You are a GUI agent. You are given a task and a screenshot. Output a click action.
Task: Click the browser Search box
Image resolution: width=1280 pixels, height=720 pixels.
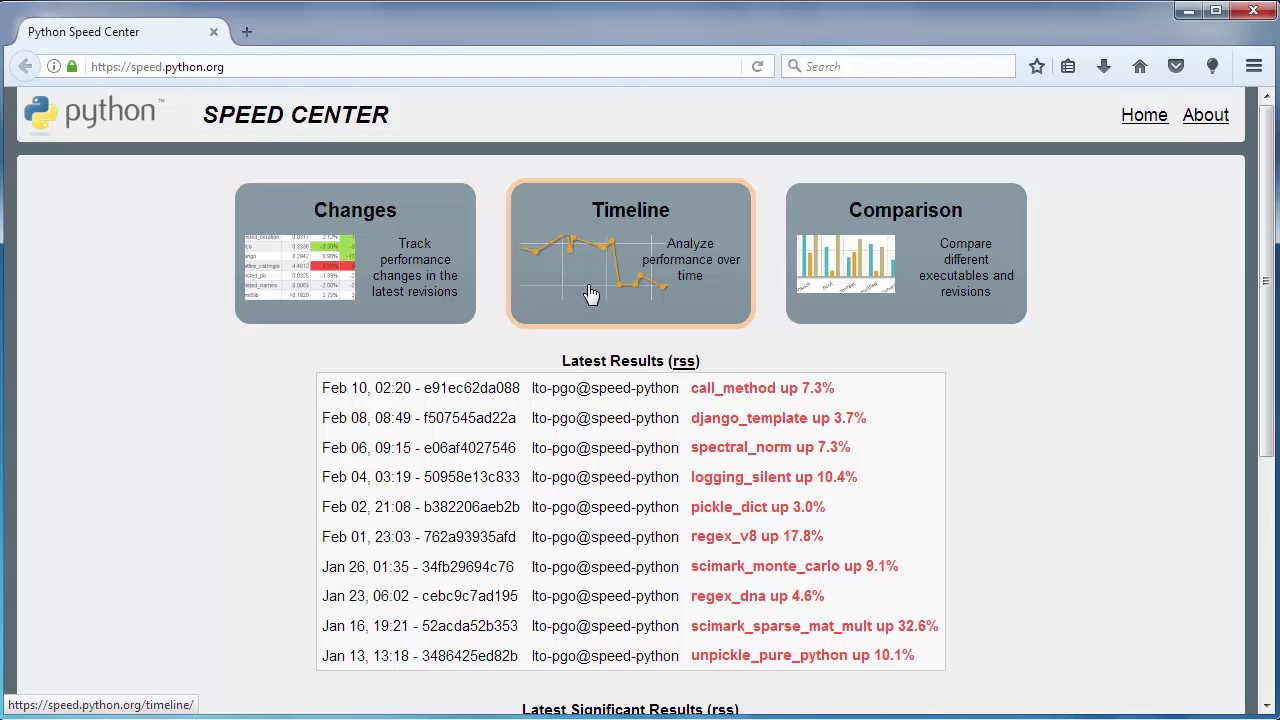click(x=898, y=67)
